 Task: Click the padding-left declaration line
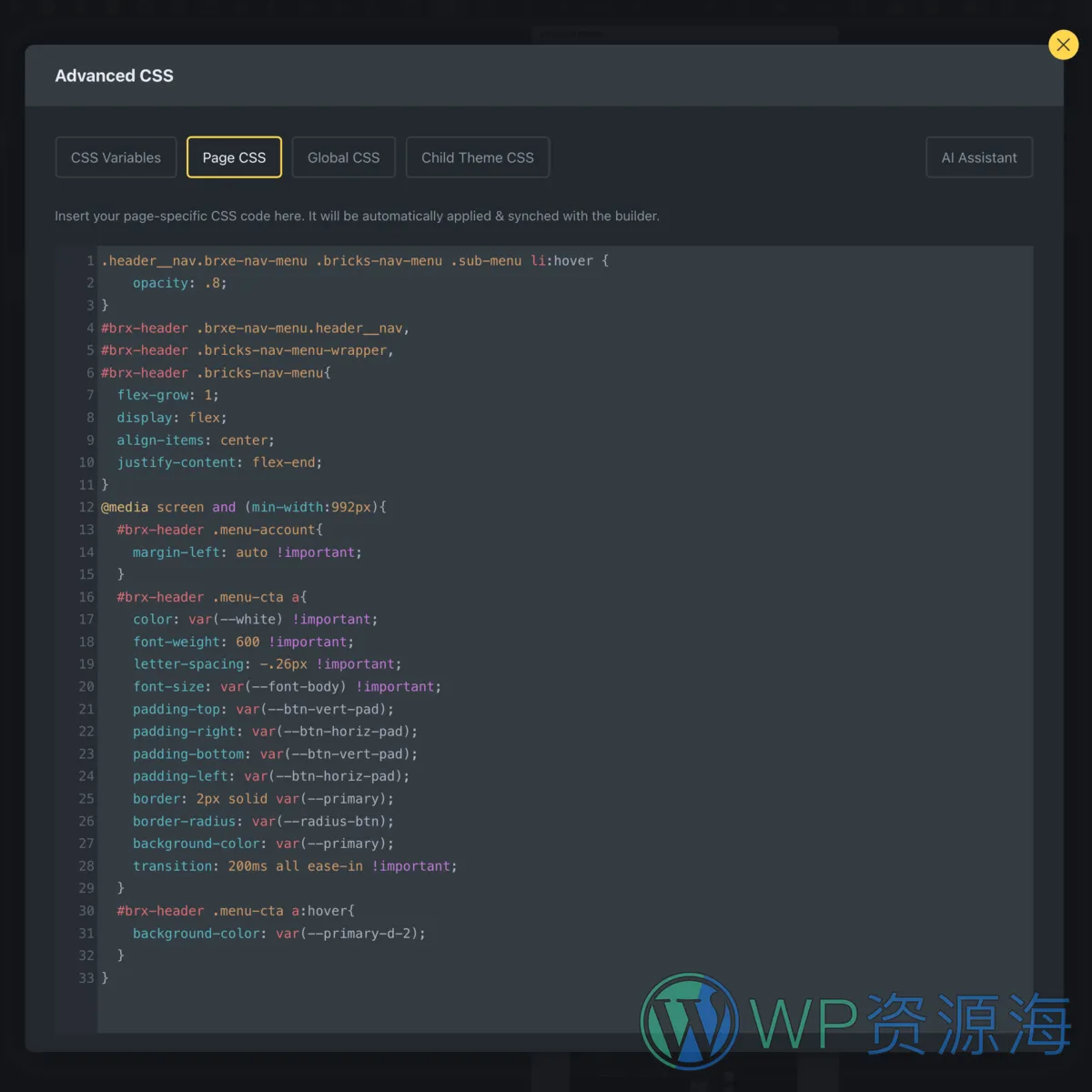point(271,776)
